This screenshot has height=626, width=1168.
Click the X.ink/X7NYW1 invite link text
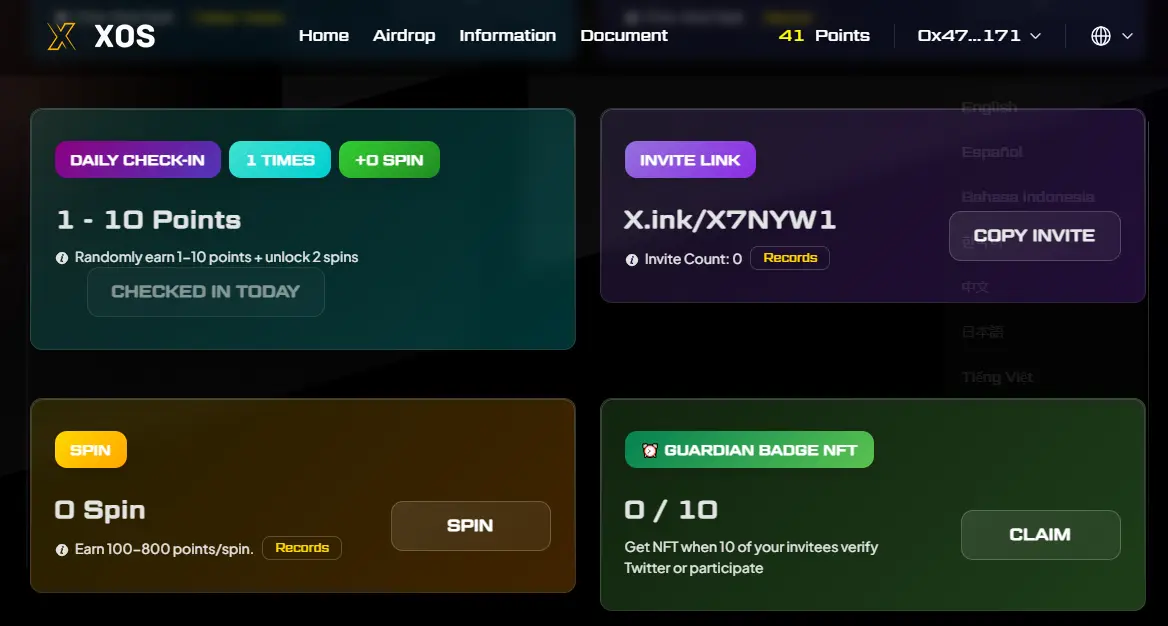pyautogui.click(x=730, y=220)
